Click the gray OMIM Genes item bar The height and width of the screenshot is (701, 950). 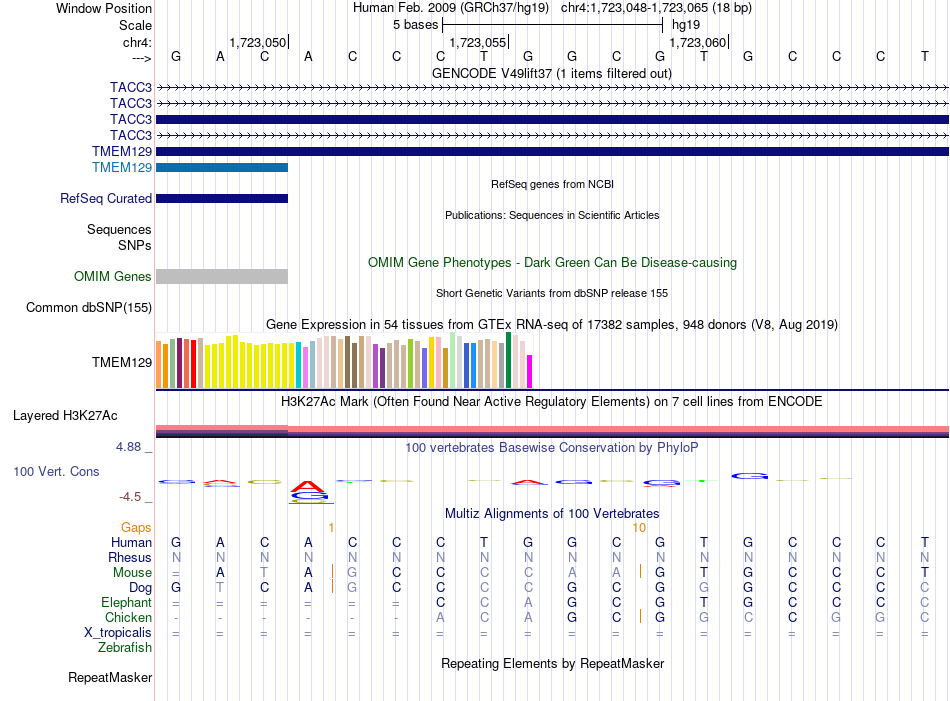[222, 276]
